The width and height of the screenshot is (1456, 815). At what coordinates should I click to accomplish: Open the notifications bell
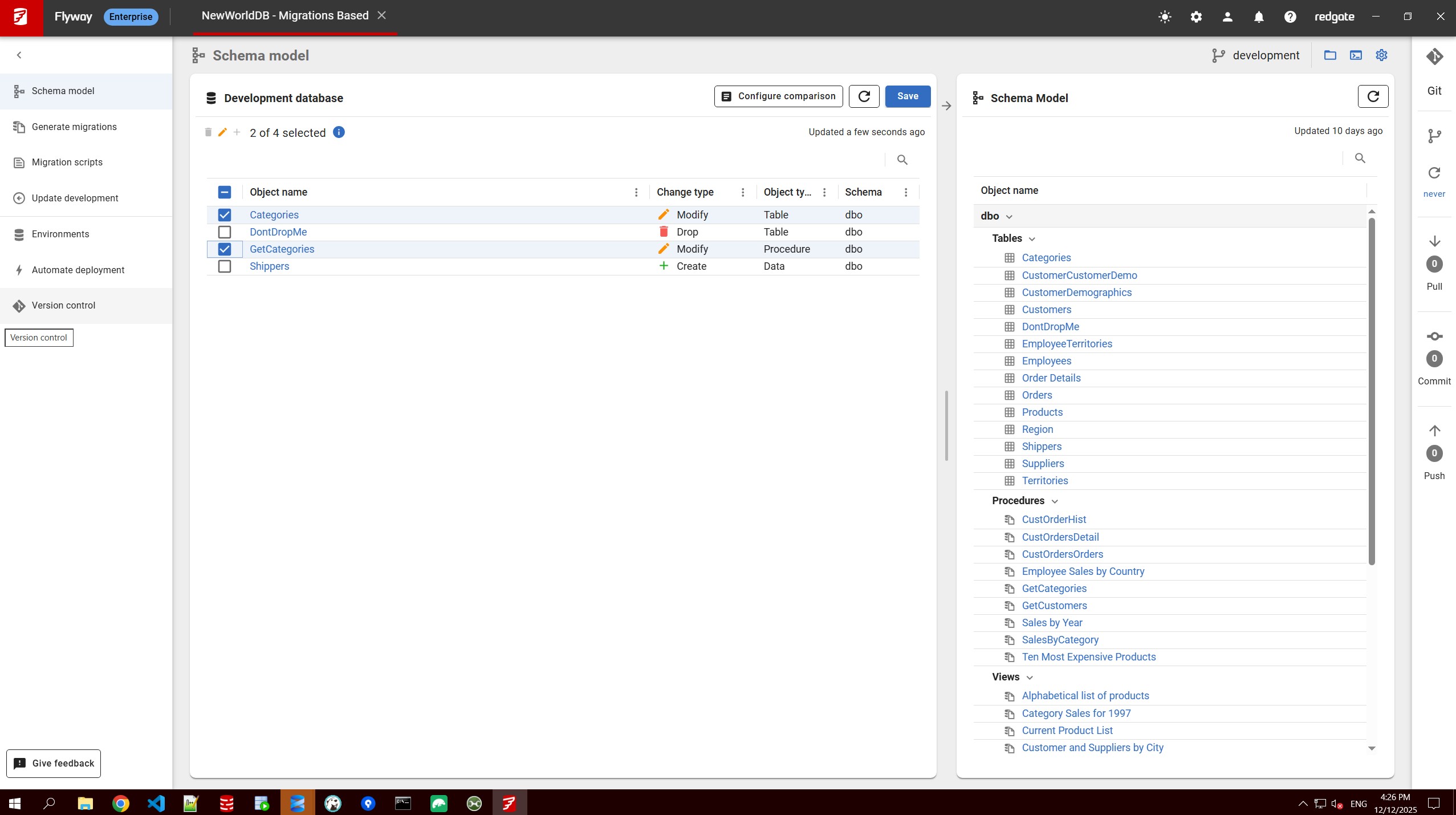point(1258,17)
